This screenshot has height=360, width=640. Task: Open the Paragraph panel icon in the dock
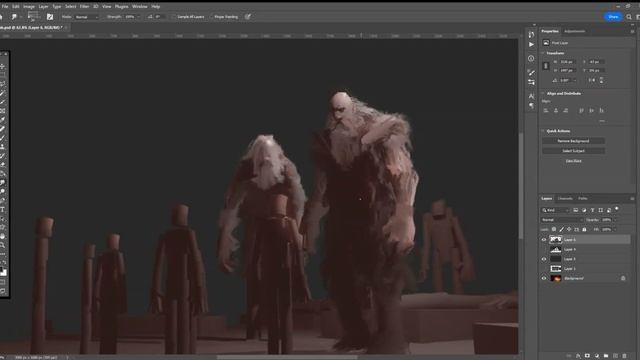531,106
